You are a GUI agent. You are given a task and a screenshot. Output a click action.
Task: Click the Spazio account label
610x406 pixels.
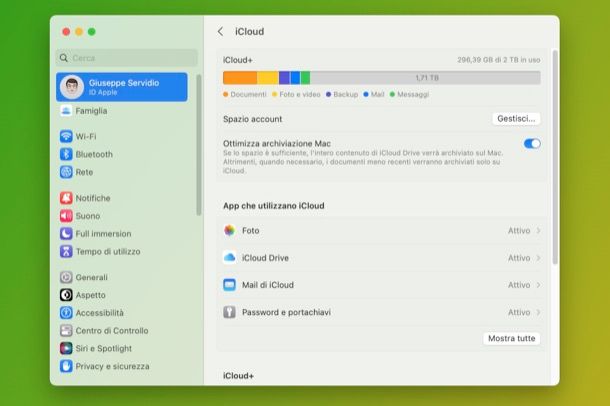click(x=252, y=119)
